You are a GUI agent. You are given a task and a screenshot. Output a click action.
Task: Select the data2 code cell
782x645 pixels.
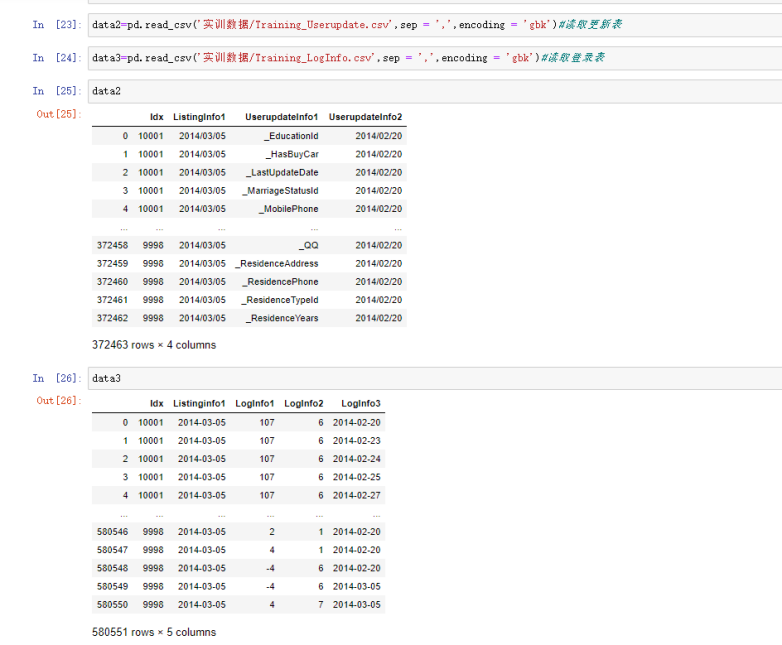(x=435, y=91)
